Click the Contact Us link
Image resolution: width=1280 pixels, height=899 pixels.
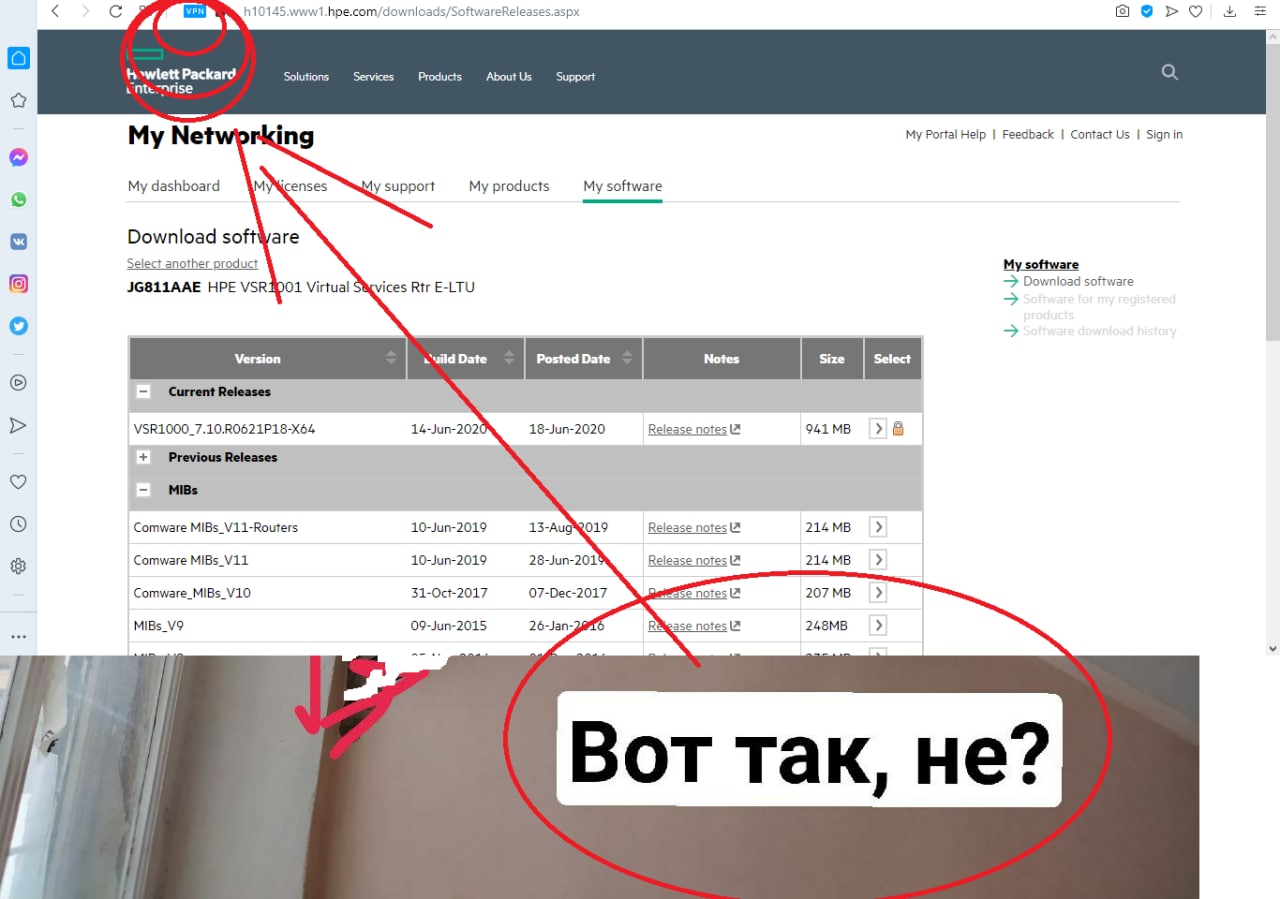click(x=1100, y=135)
